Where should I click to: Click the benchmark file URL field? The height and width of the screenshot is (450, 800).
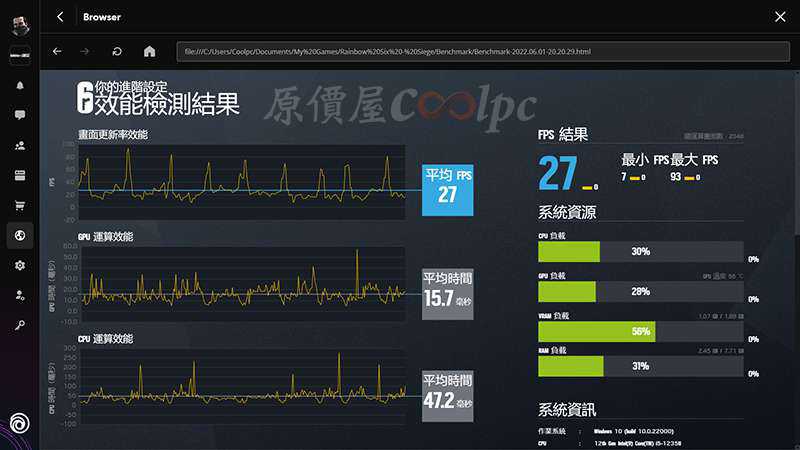pos(483,52)
